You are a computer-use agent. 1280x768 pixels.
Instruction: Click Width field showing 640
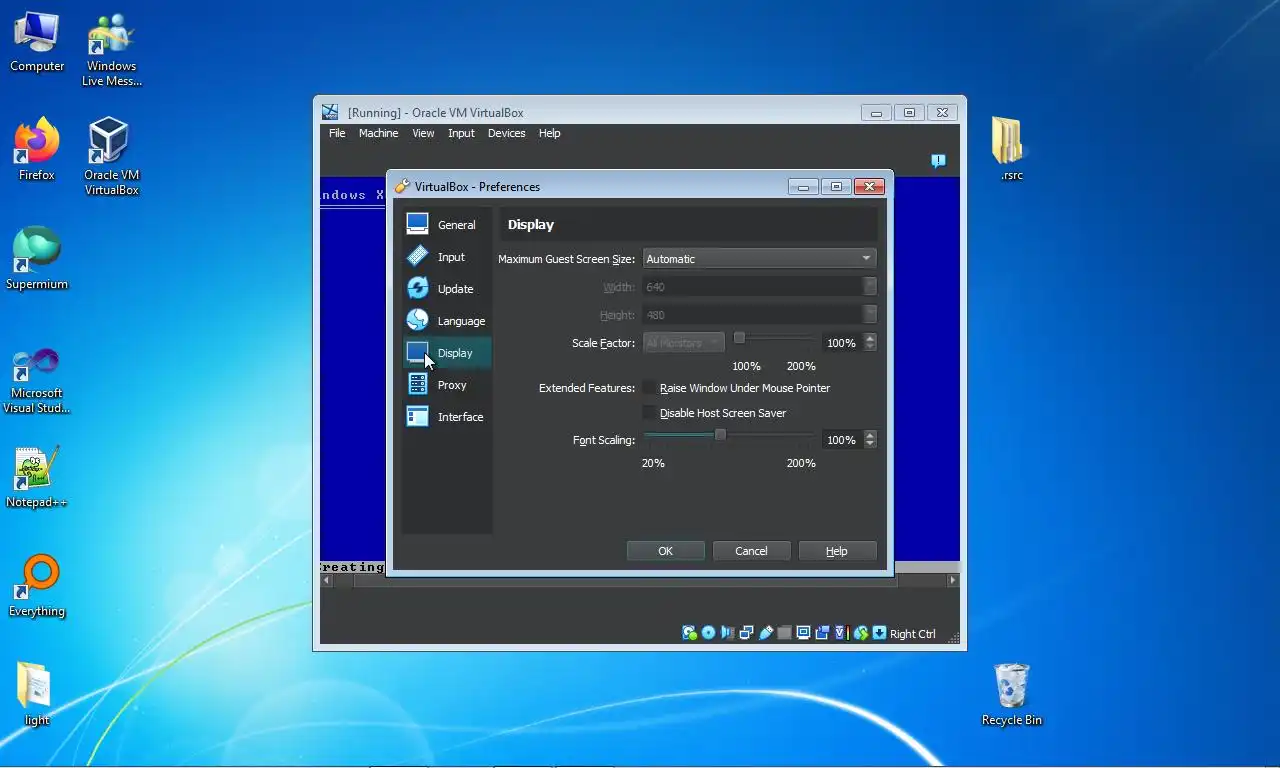click(759, 287)
